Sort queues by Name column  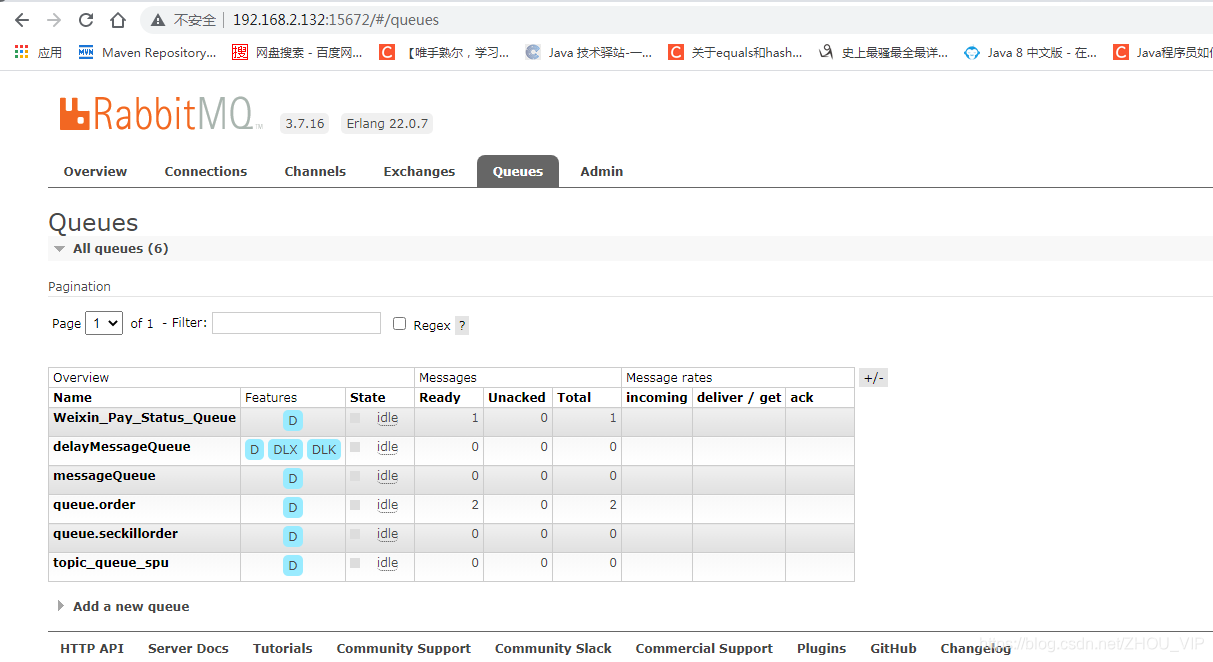(x=72, y=397)
